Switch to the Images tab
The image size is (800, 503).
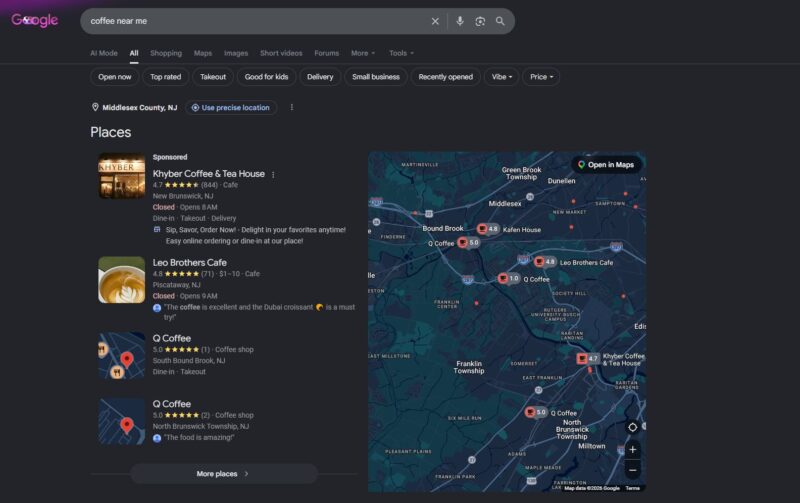[x=236, y=53]
